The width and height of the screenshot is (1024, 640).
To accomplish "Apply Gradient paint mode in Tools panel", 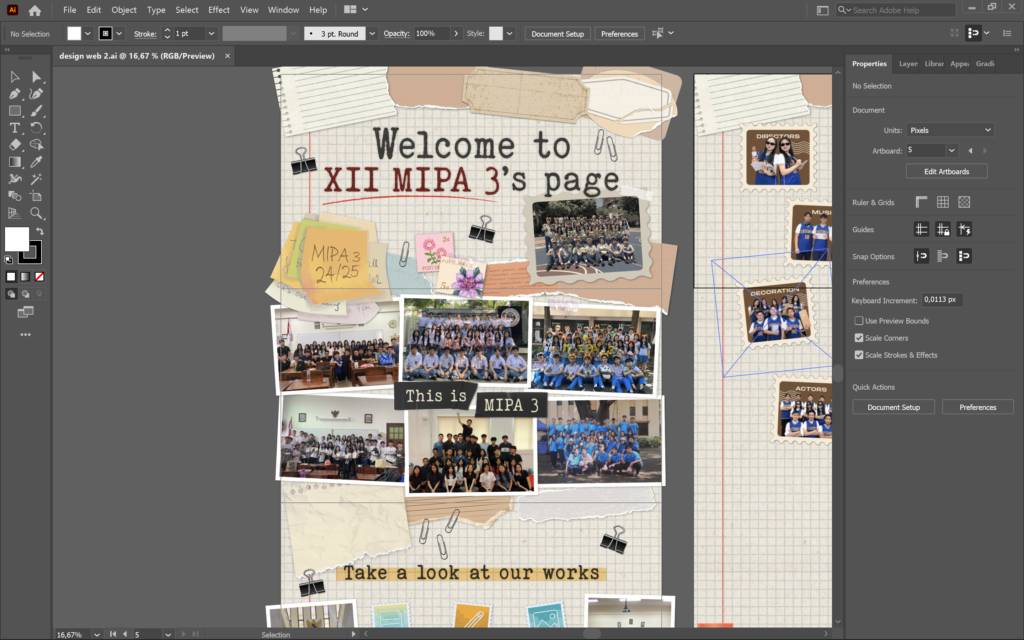I will (25, 277).
